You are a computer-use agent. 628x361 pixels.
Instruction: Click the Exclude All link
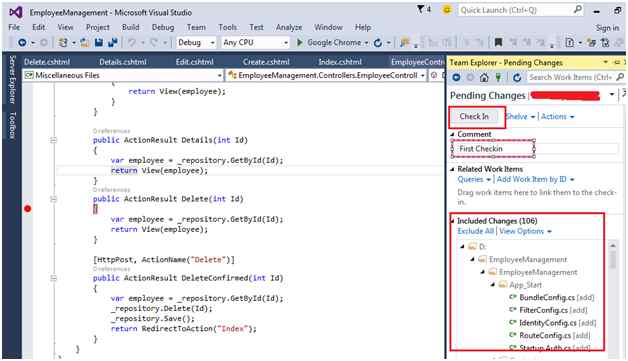coord(475,231)
